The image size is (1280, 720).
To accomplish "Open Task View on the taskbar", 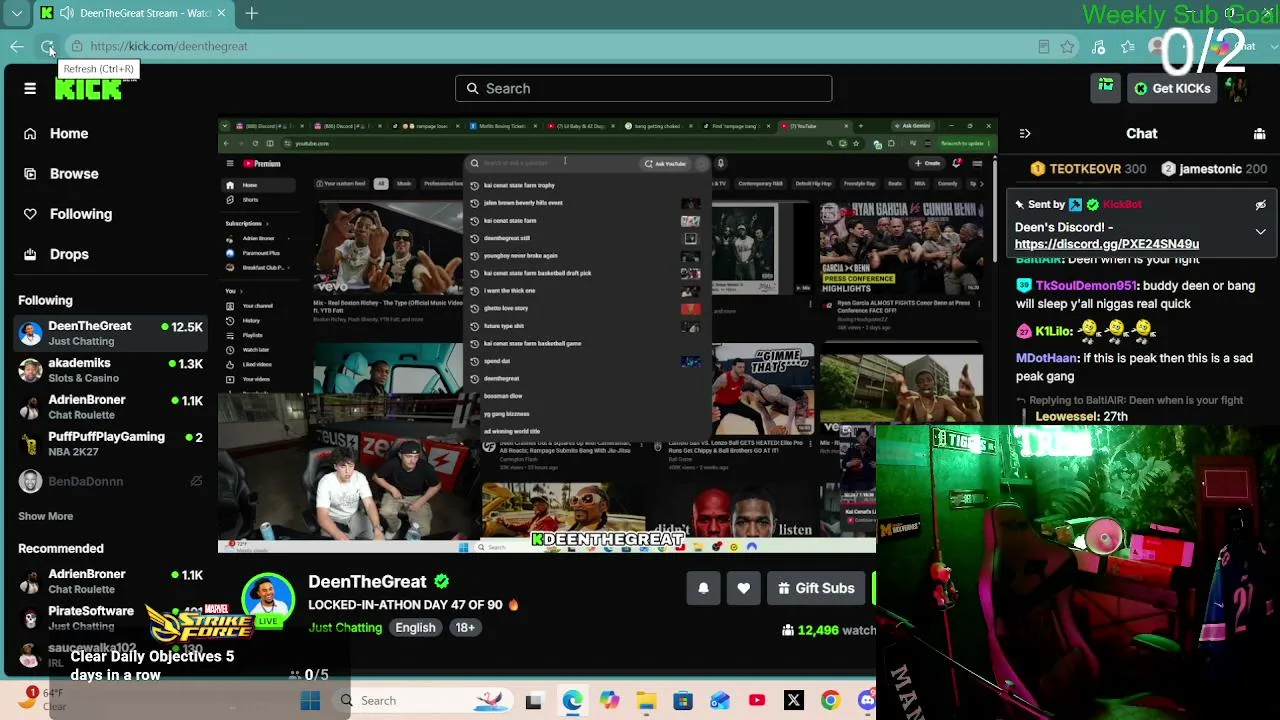I will [533, 701].
